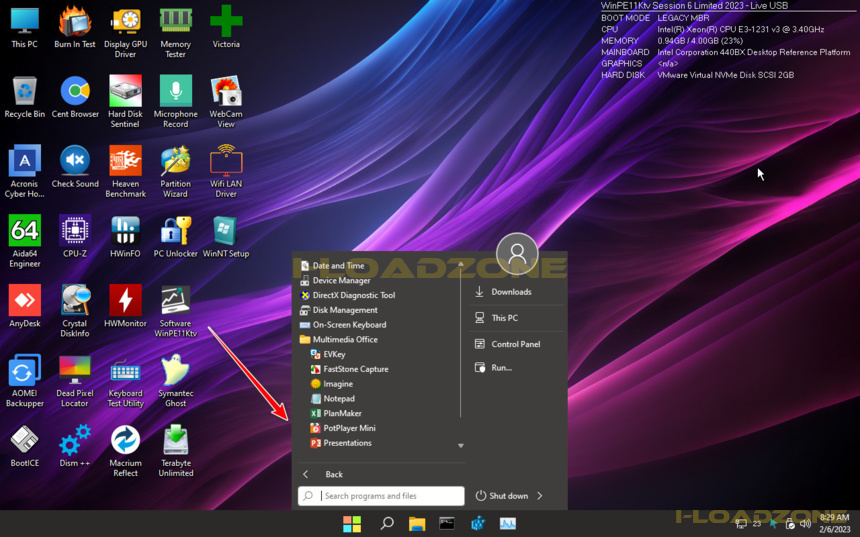The width and height of the screenshot is (860, 537).
Task: Launch Heaven Benchmark shortcut
Action: [x=125, y=172]
